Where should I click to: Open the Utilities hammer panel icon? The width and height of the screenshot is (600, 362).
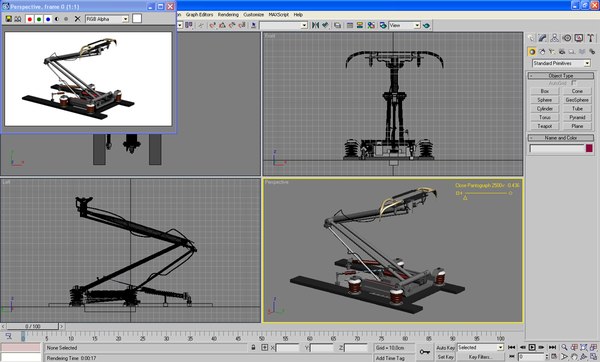[591, 38]
